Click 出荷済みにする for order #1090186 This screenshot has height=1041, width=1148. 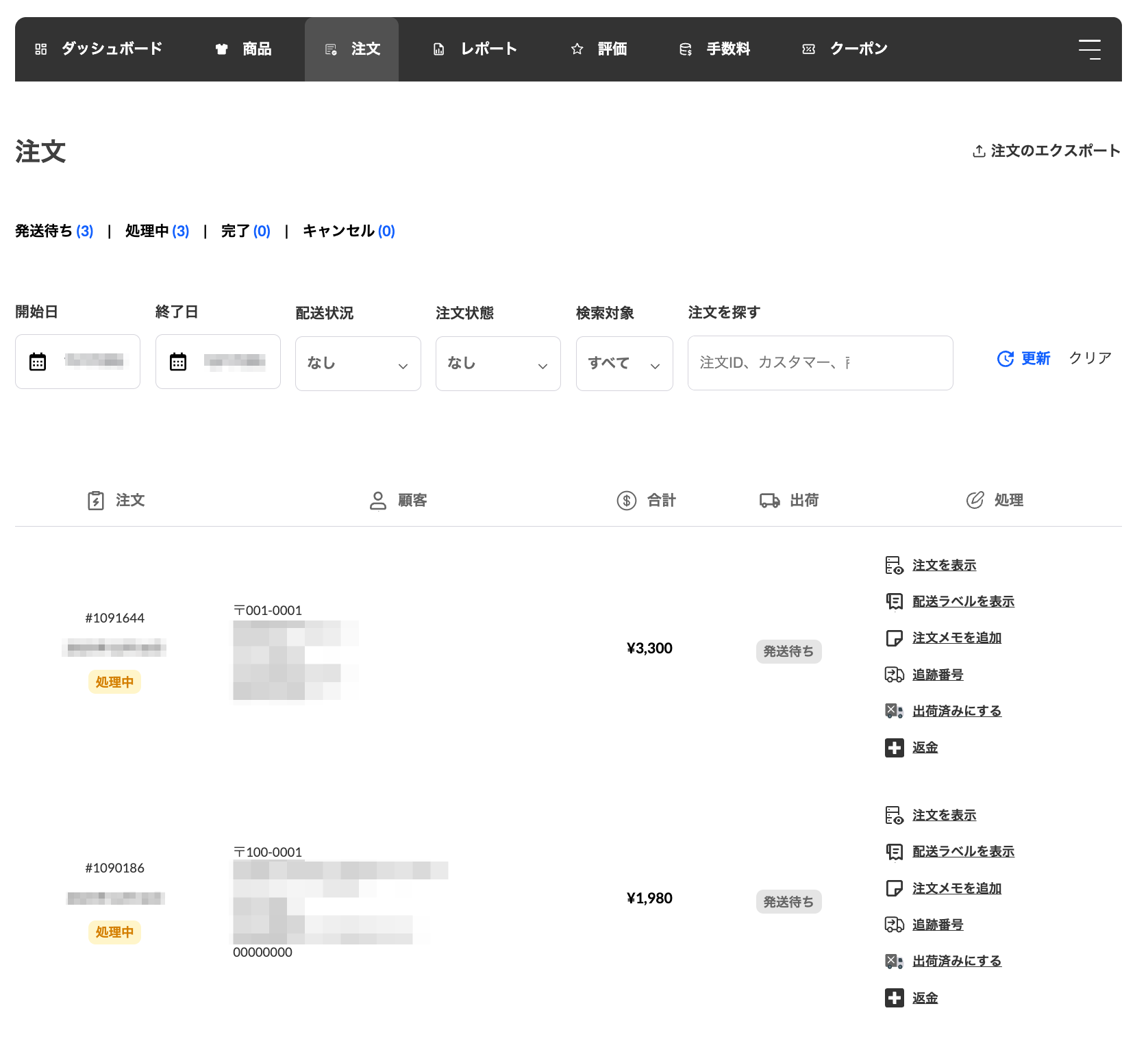956,961
